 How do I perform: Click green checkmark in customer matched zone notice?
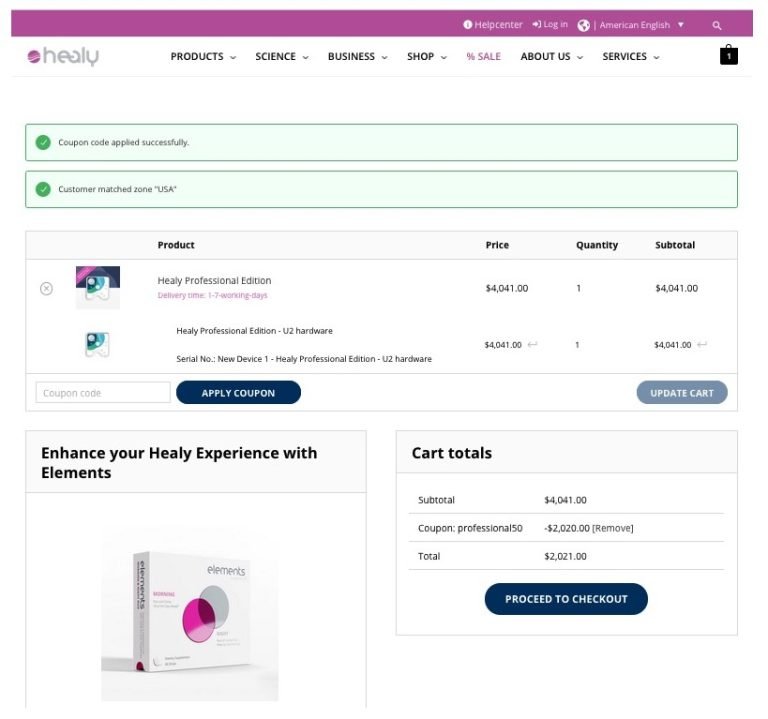[x=43, y=189]
